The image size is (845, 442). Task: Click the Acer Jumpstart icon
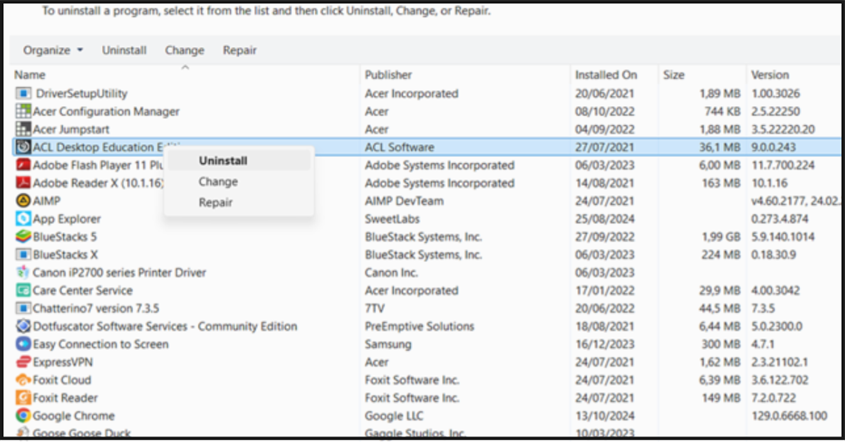coord(23,129)
